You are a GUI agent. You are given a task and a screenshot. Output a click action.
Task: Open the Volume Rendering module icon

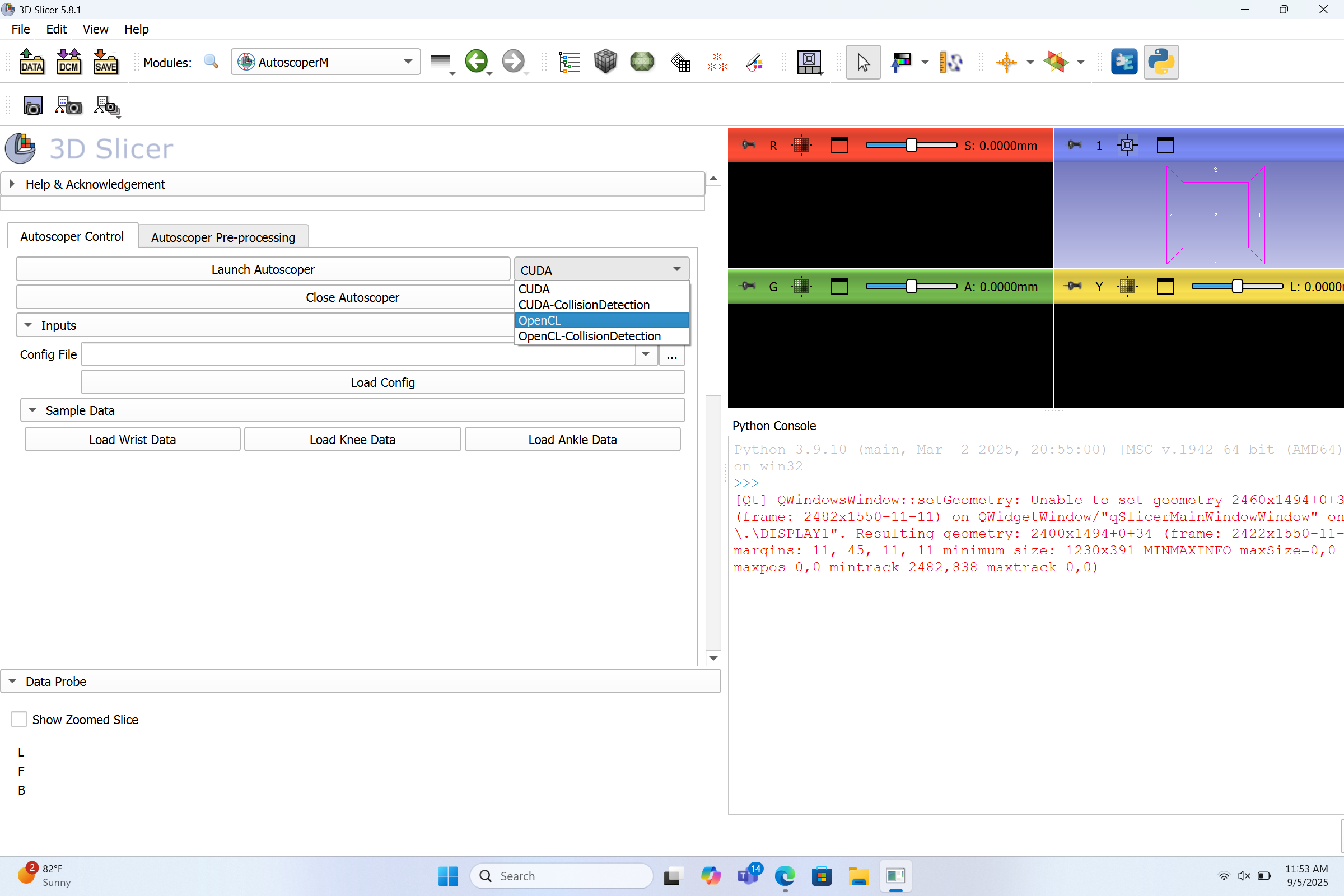click(605, 62)
